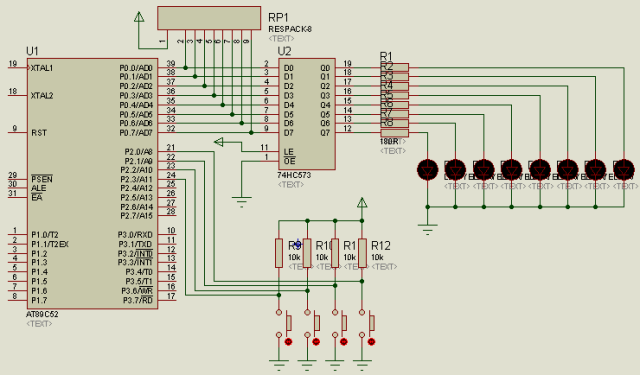Click the XTAL1 pin 19 of U1
Image resolution: width=640 pixels, height=375 pixels.
coord(18,68)
